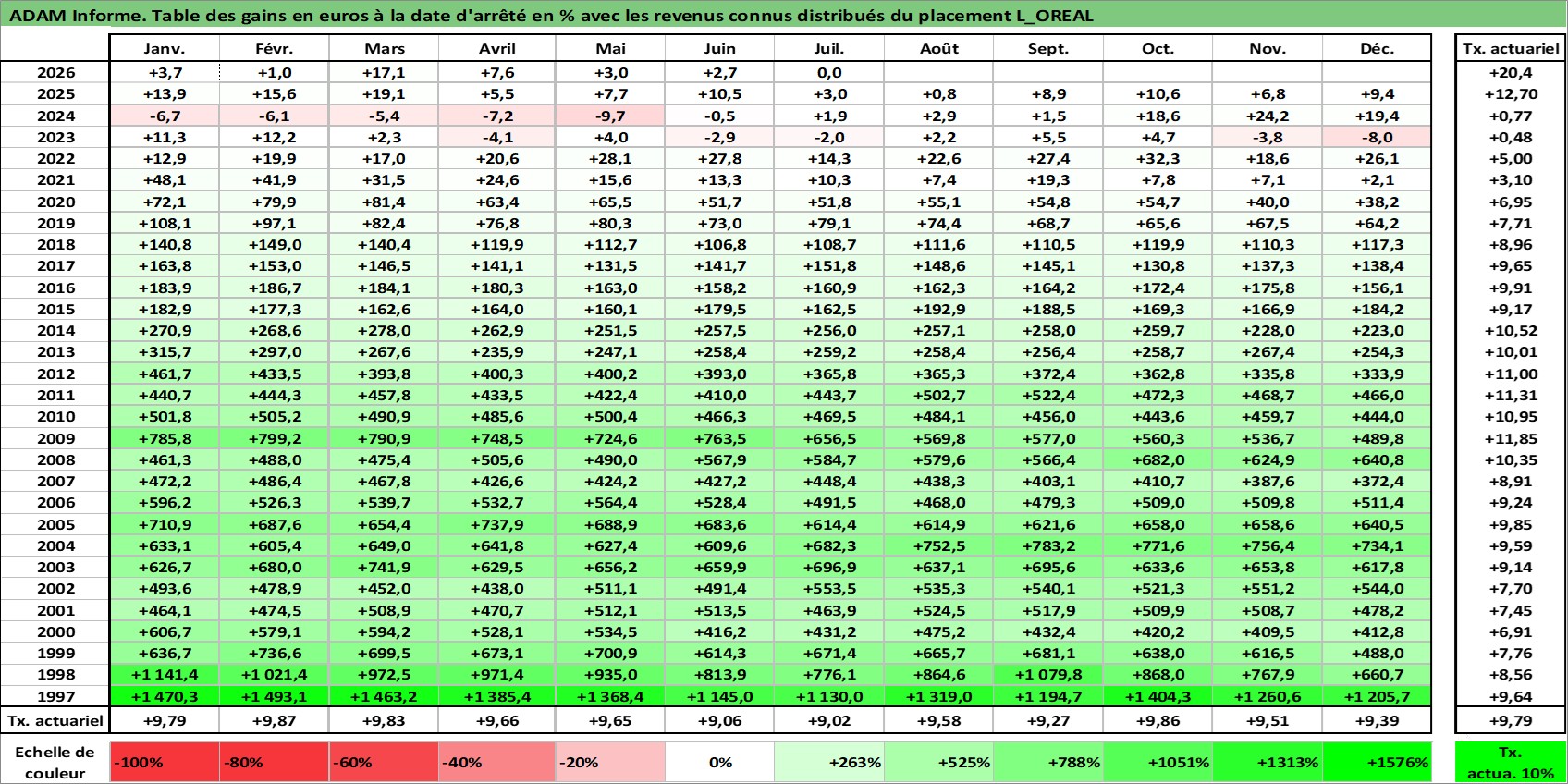Click the '+737,9' cell for April 2005
The width and height of the screenshot is (1568, 784).
497,524
